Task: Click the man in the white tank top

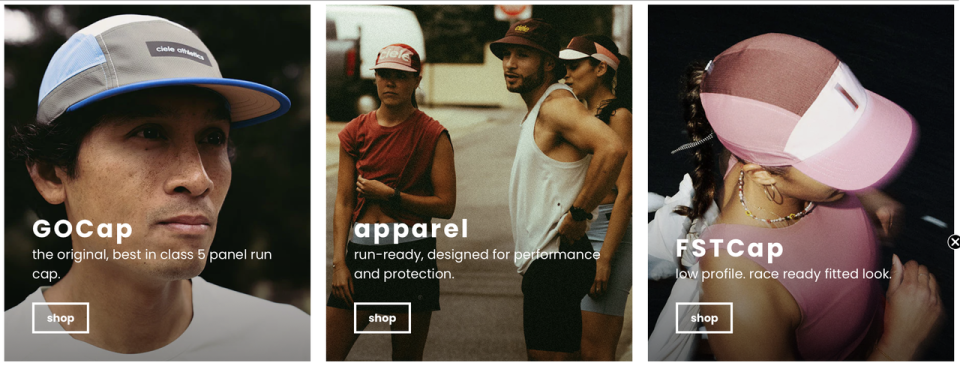Action: (551, 184)
